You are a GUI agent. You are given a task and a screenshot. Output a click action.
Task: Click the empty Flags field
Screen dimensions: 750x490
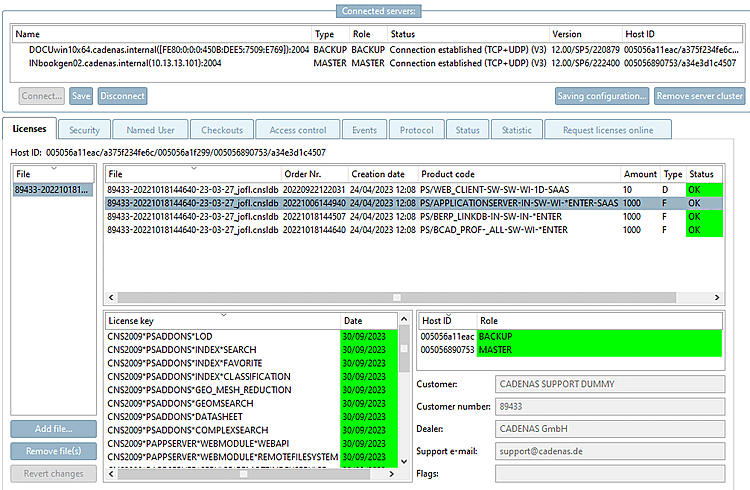[610, 474]
